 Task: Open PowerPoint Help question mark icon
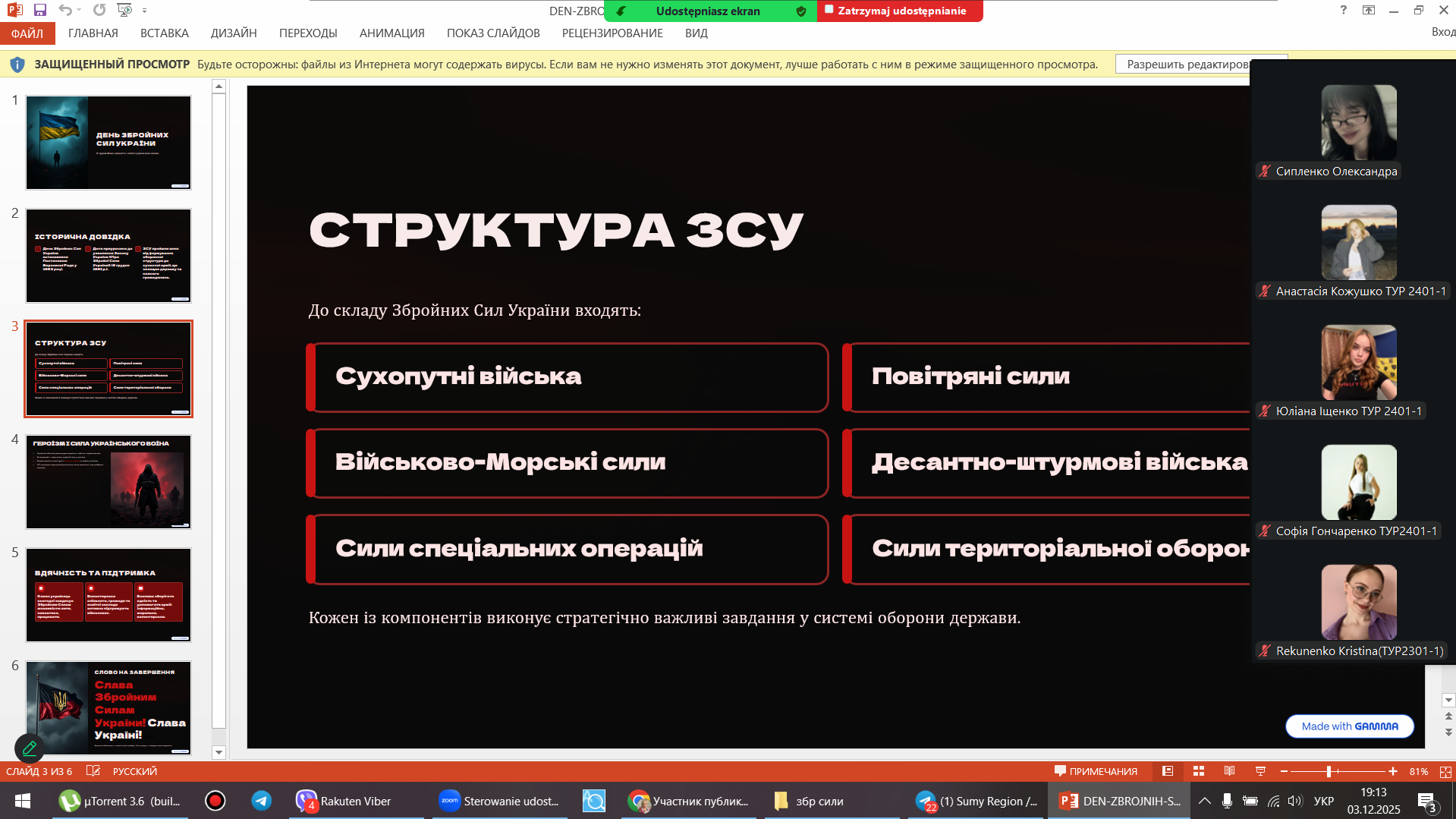1343,10
